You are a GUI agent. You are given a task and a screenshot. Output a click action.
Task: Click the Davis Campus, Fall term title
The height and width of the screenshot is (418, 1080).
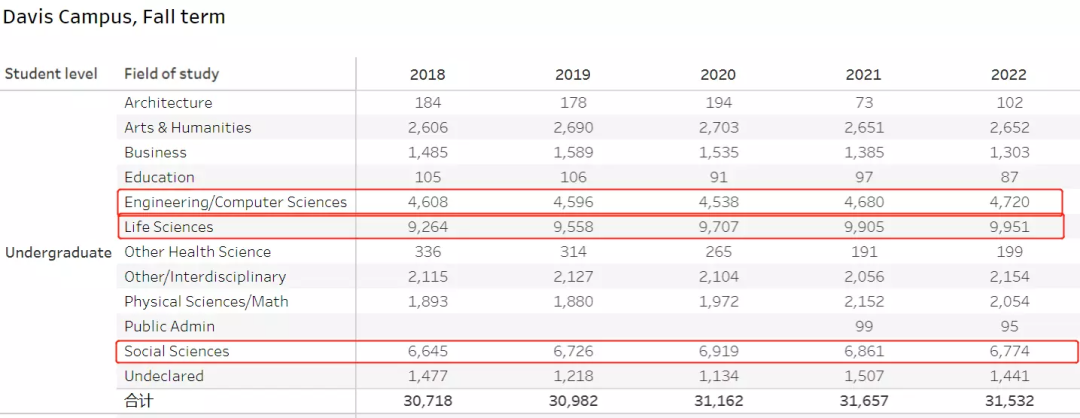[x=114, y=17]
